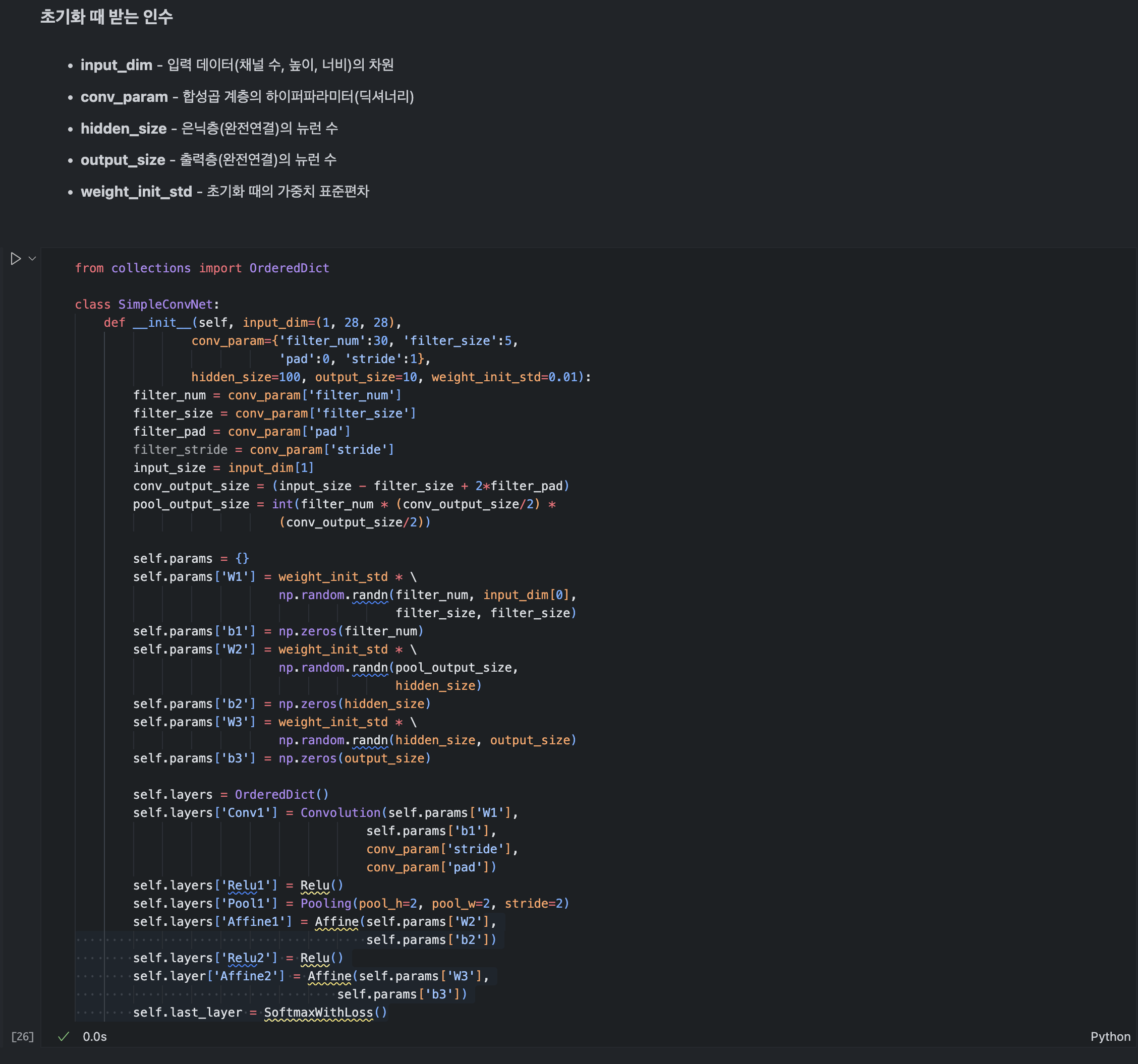Click the weight_init_std bullet text
The width and height of the screenshot is (1138, 1064).
click(x=225, y=191)
